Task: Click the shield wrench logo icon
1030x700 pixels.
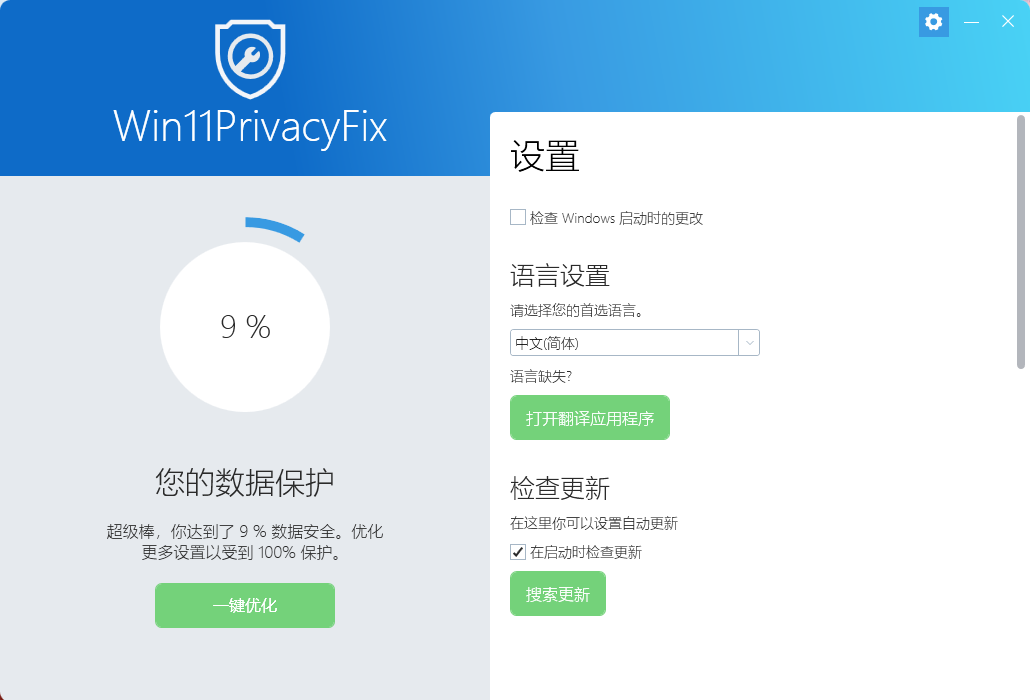Action: click(250, 58)
